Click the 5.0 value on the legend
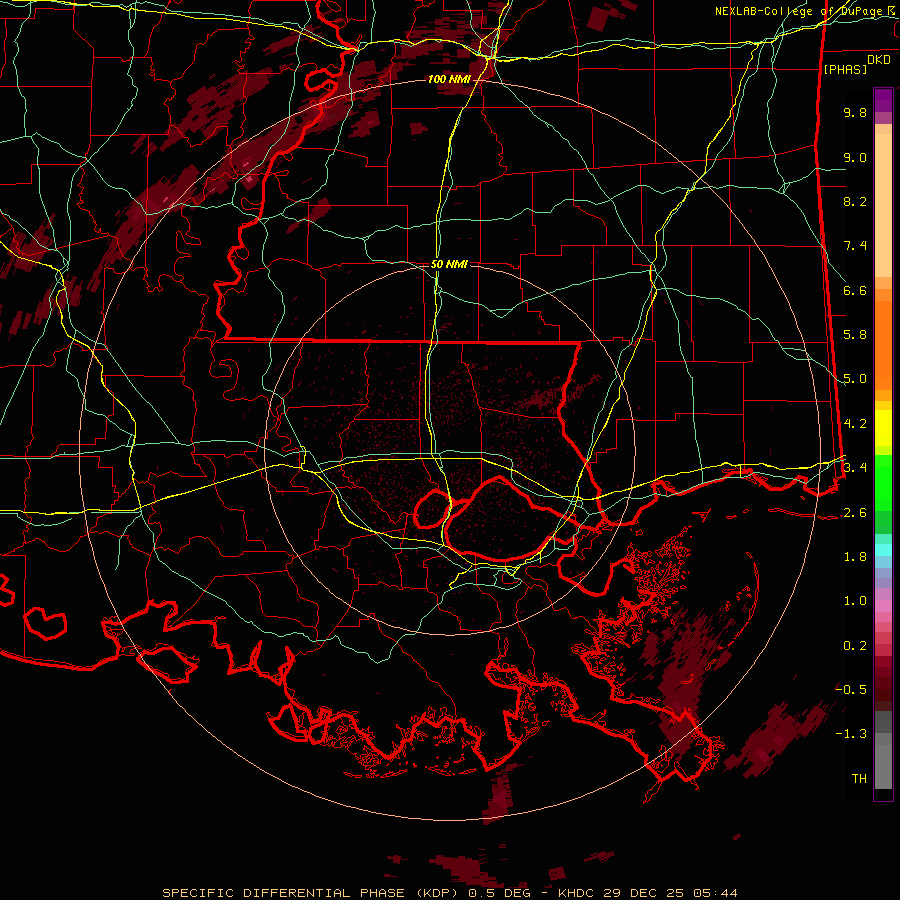Screen dimensions: 900x900 click(855, 379)
